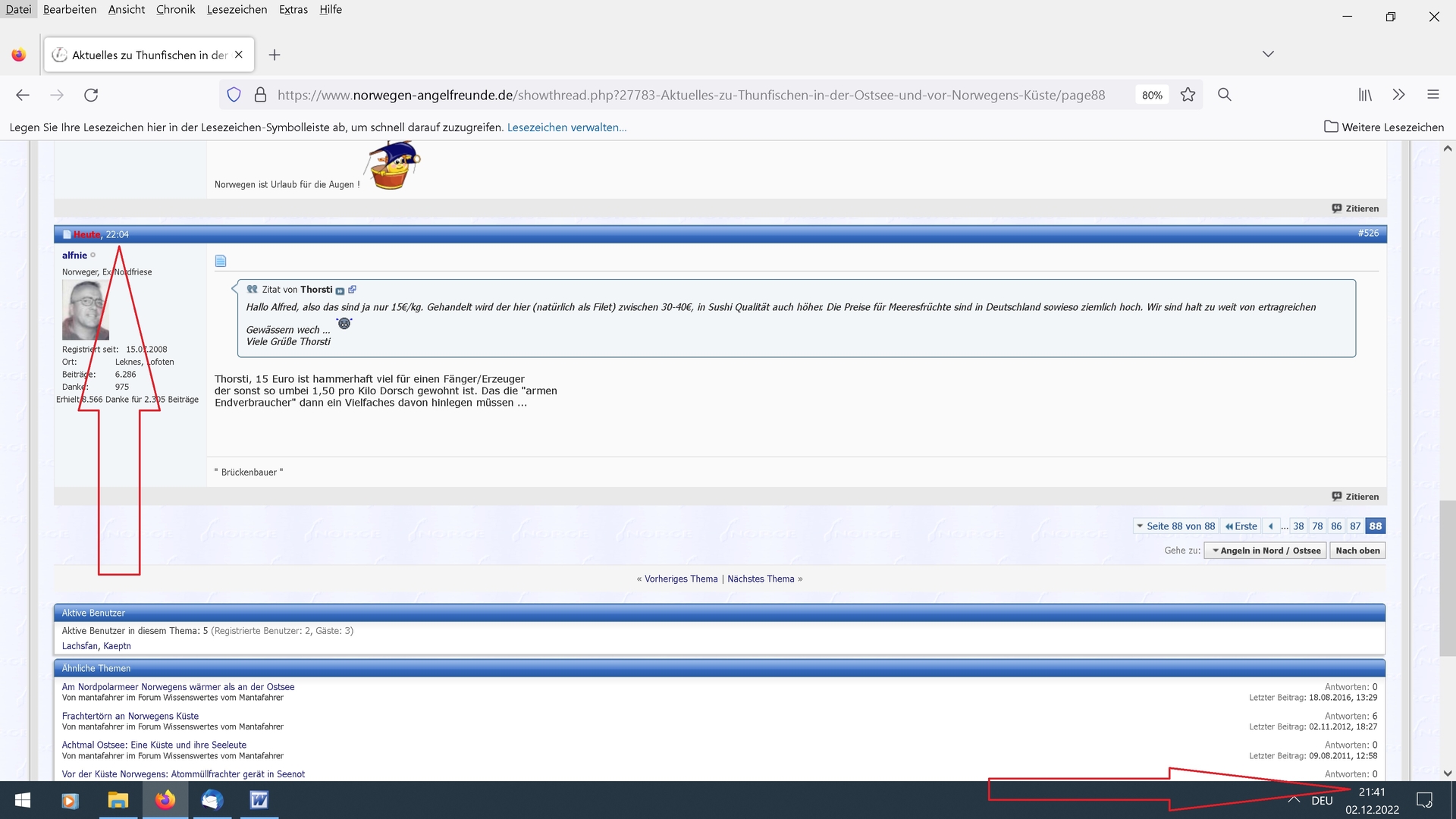Screen dimensions: 1456x819
Task: Go to previous page arrow in pagination
Action: (x=1271, y=526)
